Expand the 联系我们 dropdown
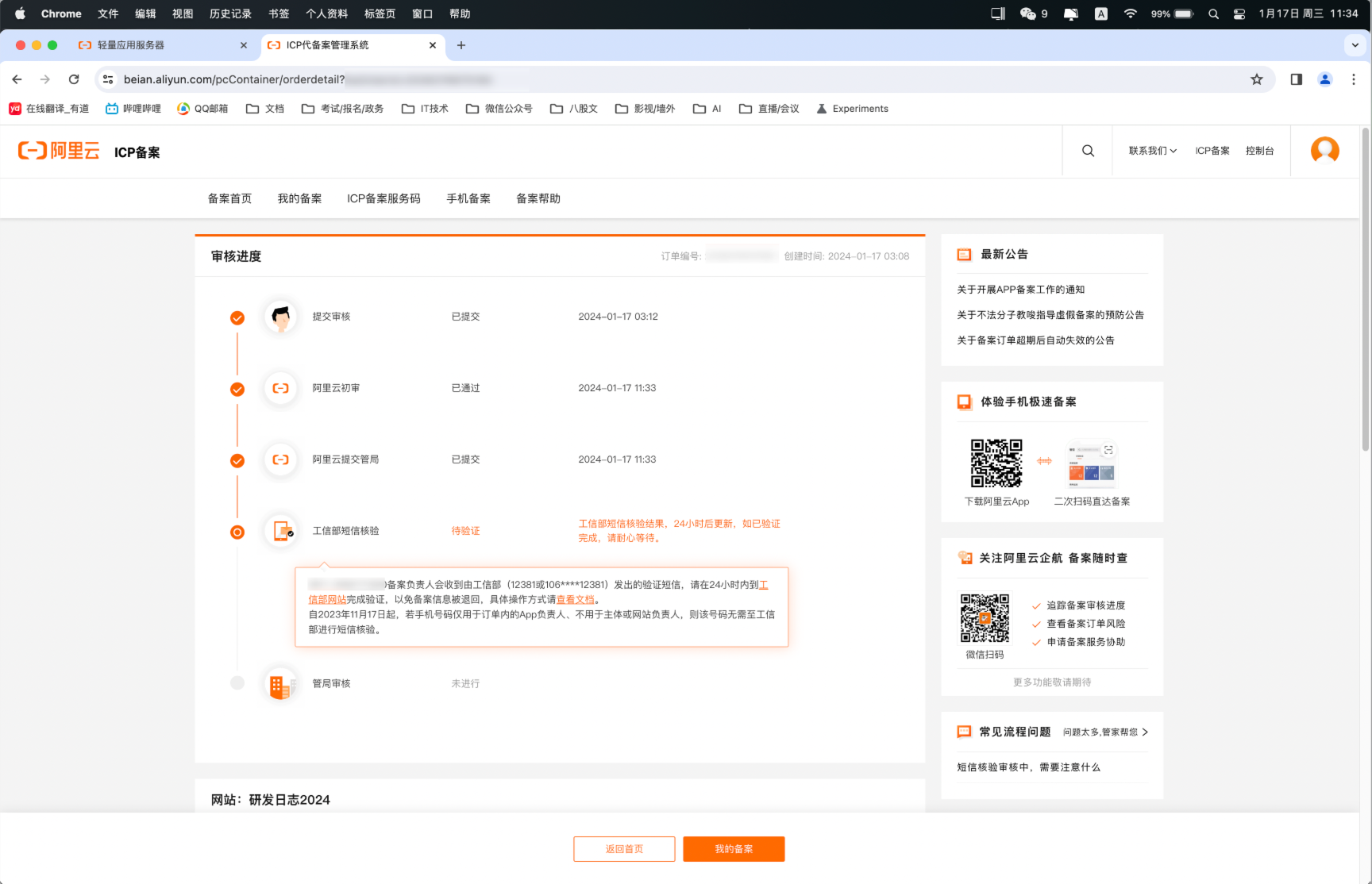Image resolution: width=1372 pixels, height=884 pixels. tap(1152, 151)
